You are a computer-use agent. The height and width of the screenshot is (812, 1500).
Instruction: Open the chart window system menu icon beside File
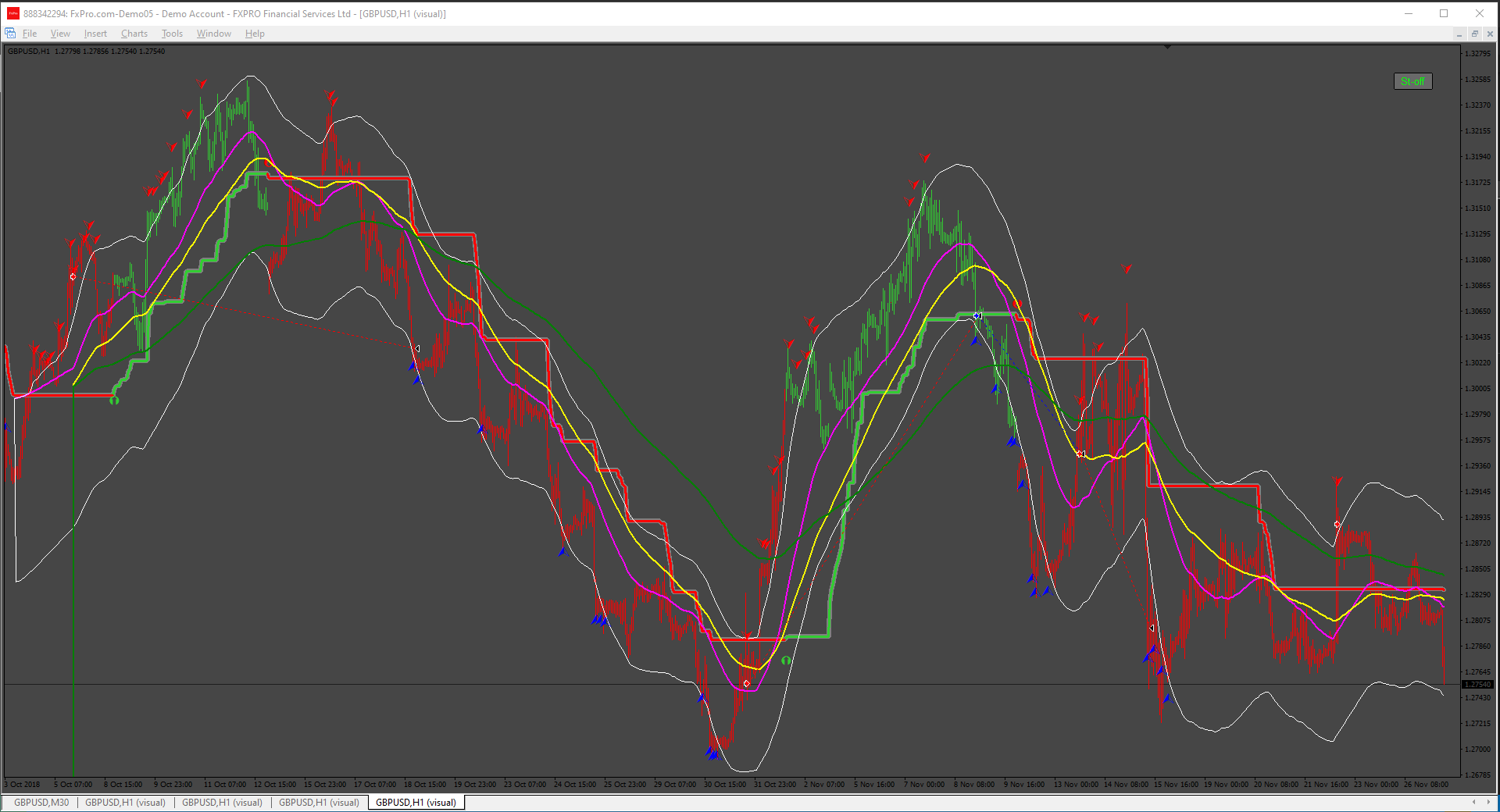click(10, 33)
